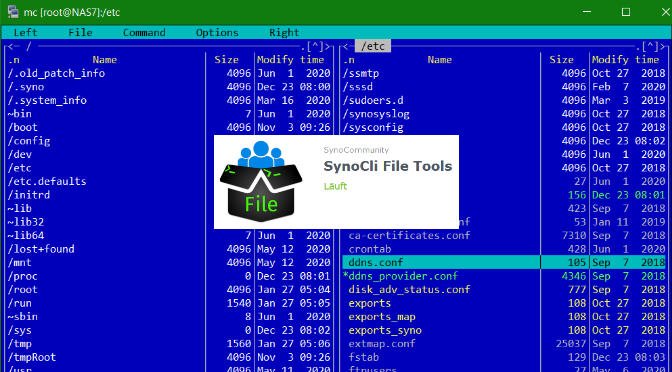Select the ~lib symlink entry
Image resolution: width=672 pixels, height=372 pixels.
tap(19, 208)
